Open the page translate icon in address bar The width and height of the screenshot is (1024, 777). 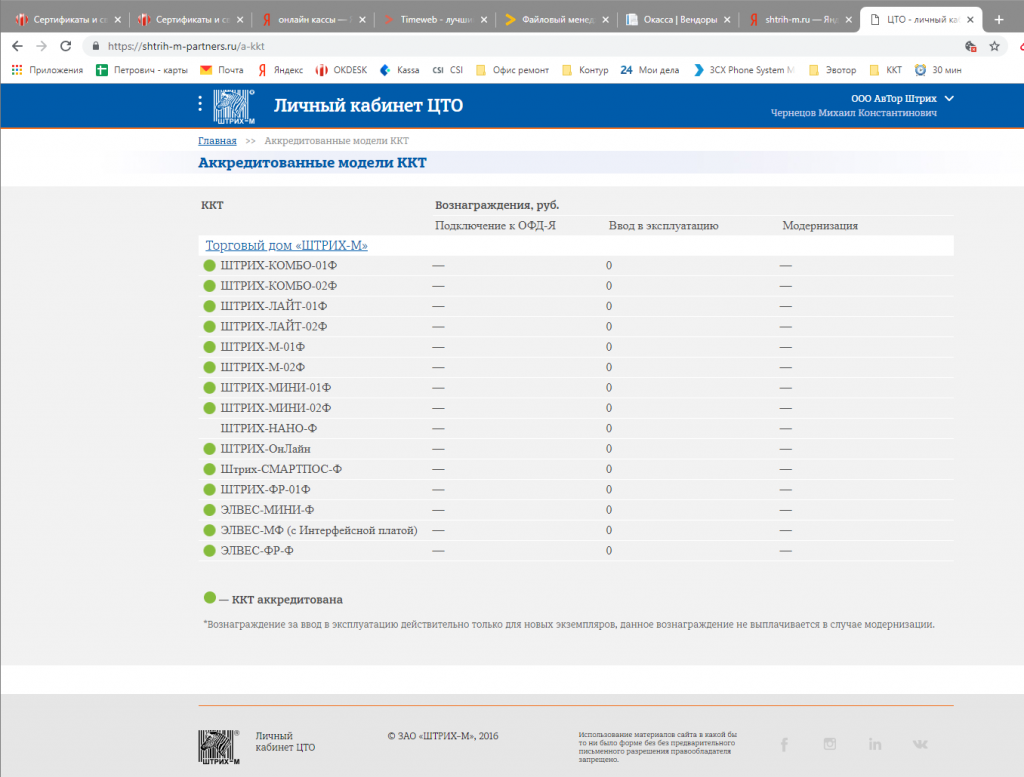[970, 46]
